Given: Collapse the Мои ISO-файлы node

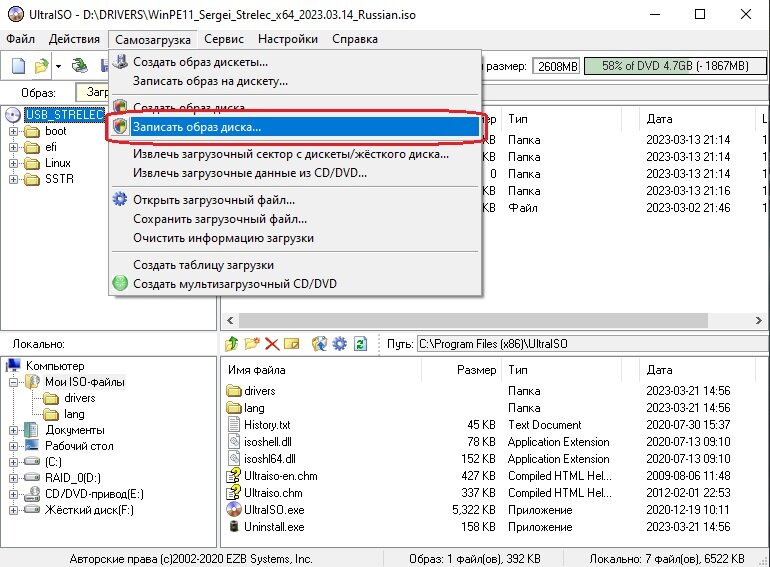Looking at the screenshot, I should tap(13, 382).
